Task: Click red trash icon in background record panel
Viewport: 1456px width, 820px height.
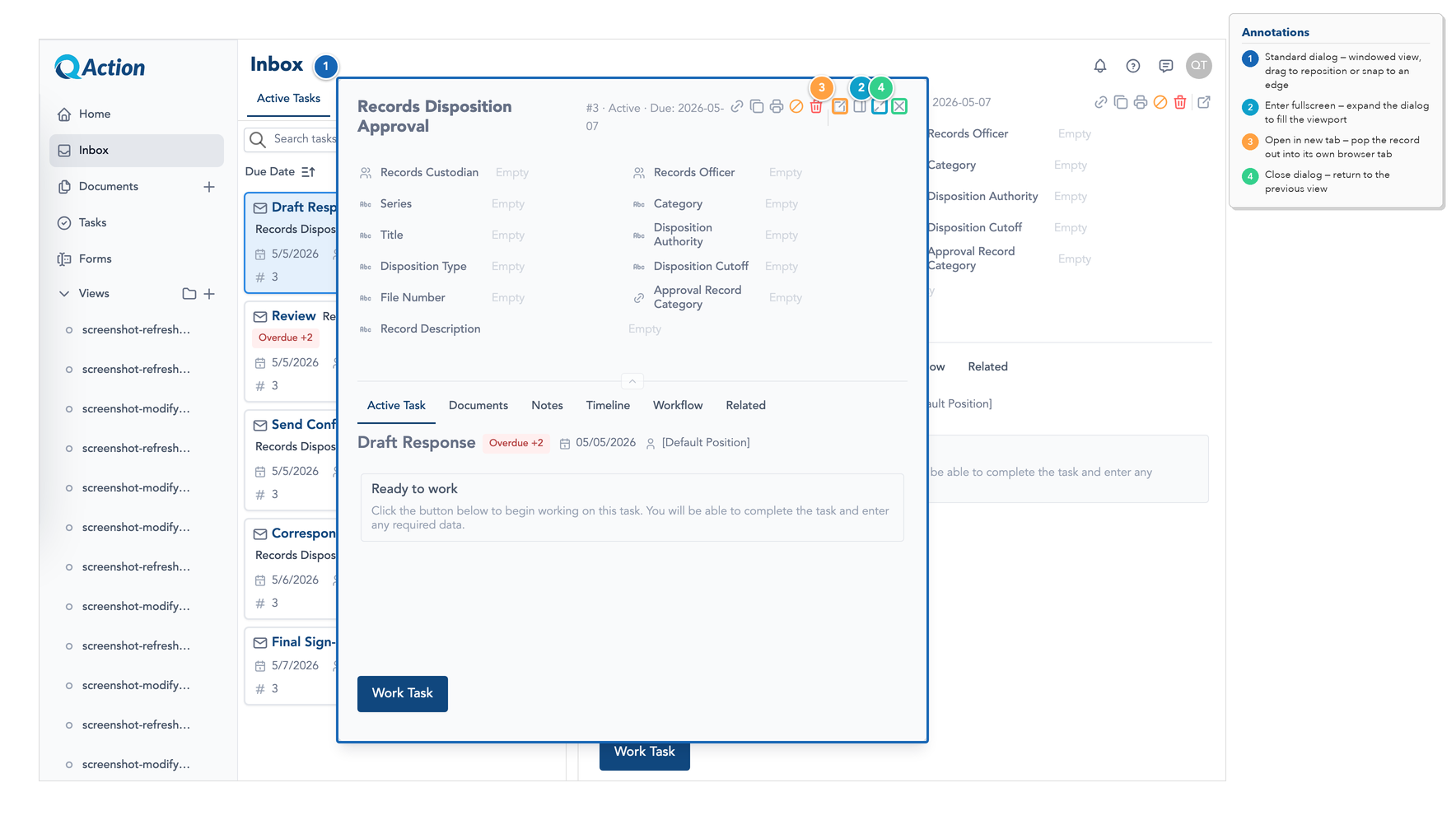Action: [x=1180, y=102]
